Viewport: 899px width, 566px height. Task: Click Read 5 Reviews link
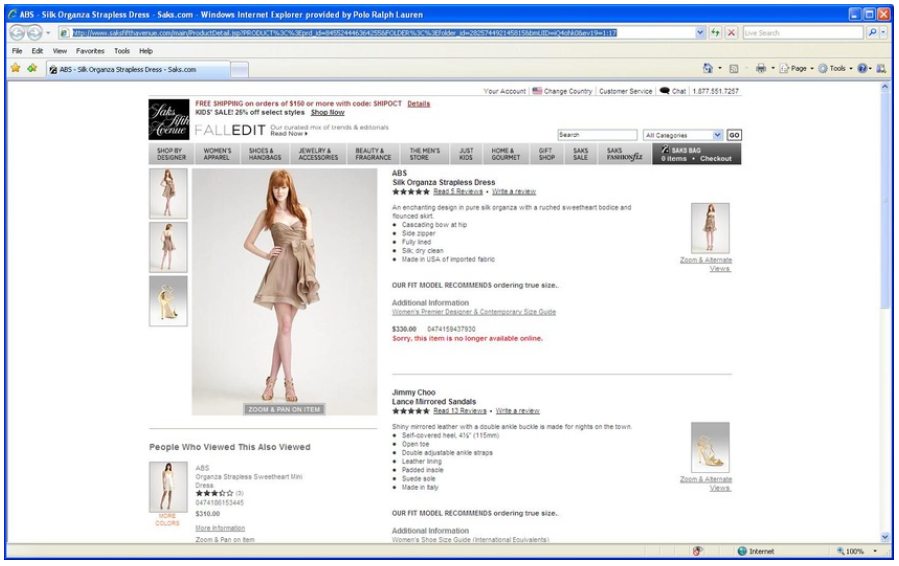click(x=458, y=192)
